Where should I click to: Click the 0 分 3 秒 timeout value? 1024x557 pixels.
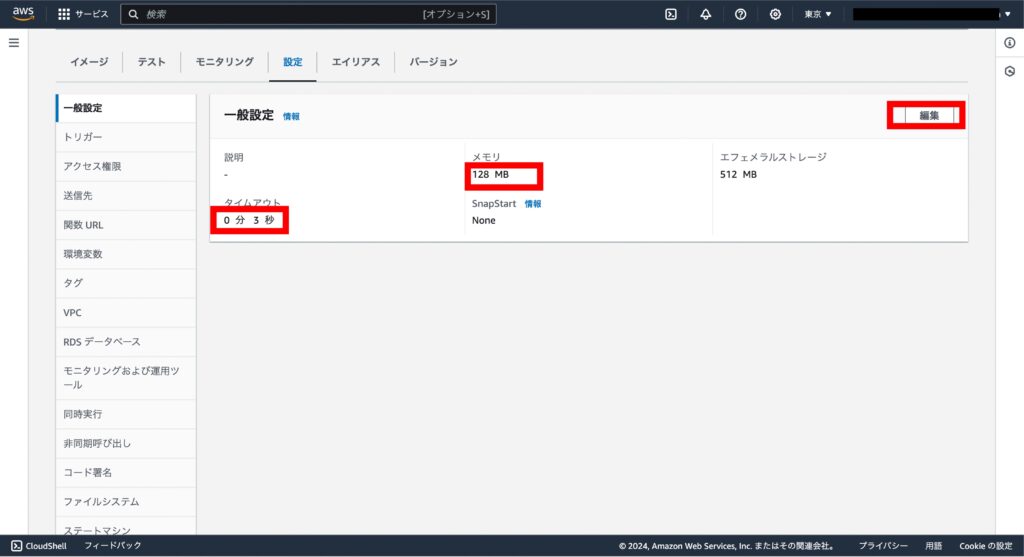(x=249, y=220)
